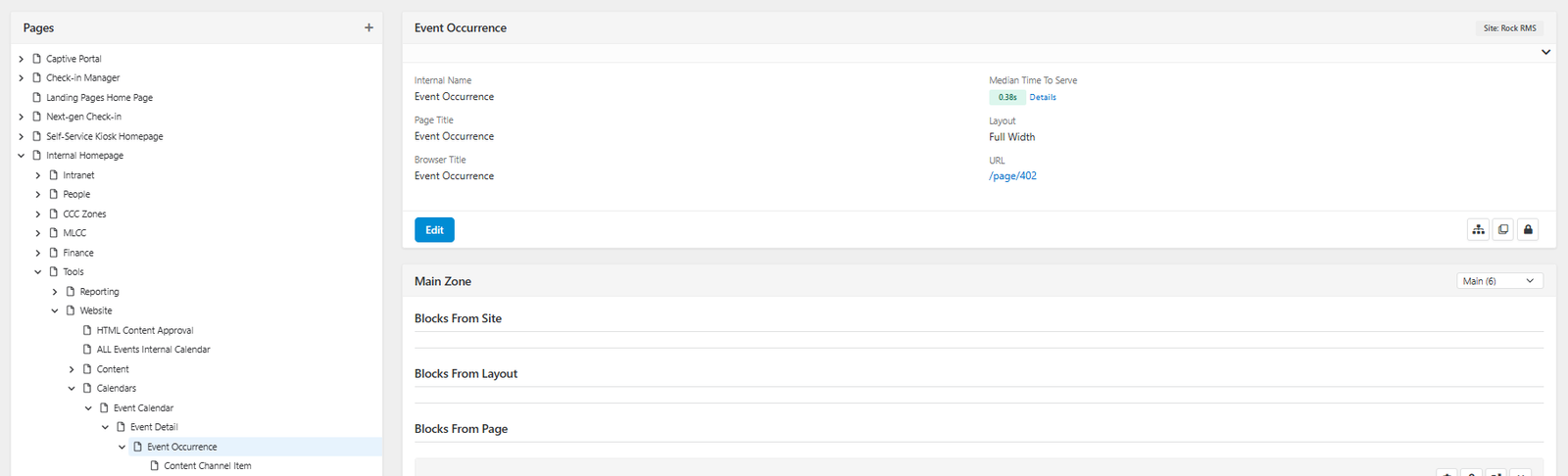
Task: Click the Event Detail page icon
Action: point(122,427)
